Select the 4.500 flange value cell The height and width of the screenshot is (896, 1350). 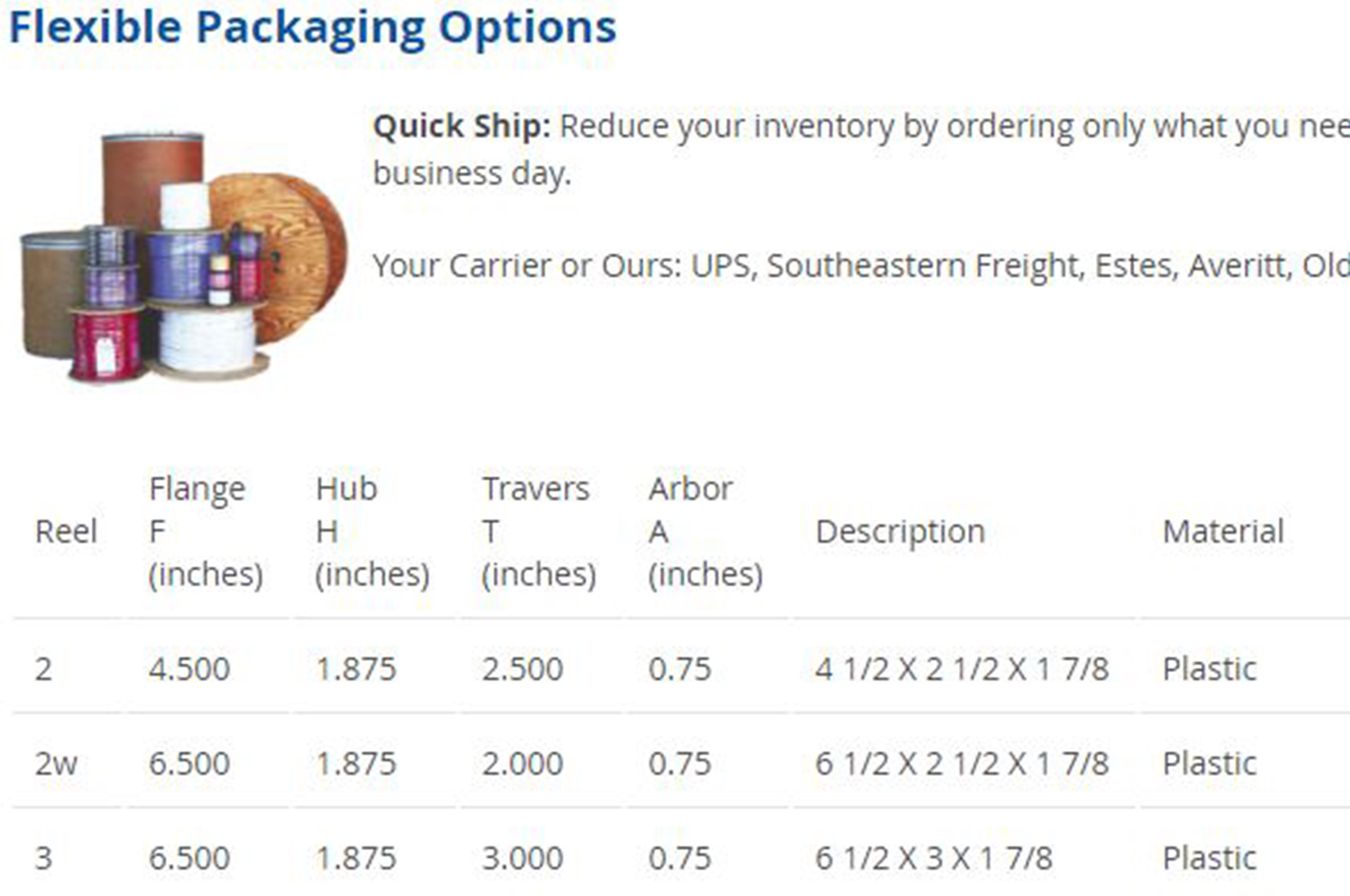[x=190, y=669]
